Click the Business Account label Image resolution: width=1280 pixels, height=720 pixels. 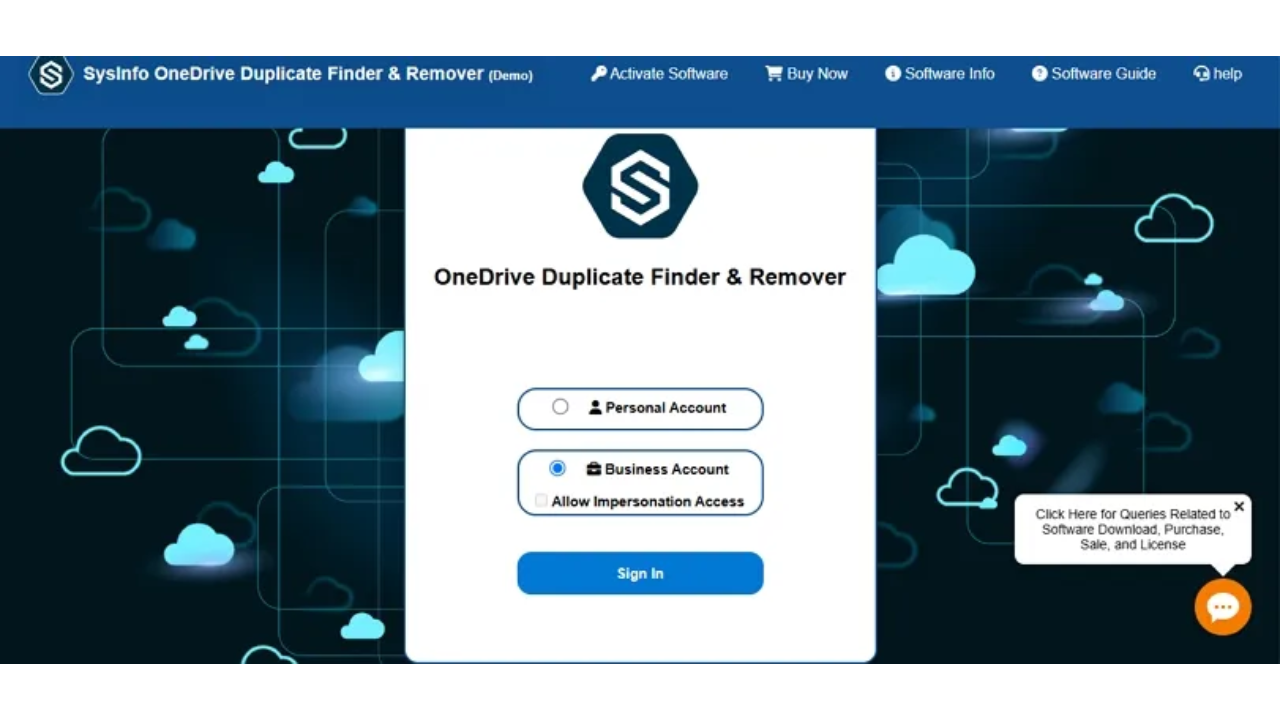(667, 469)
